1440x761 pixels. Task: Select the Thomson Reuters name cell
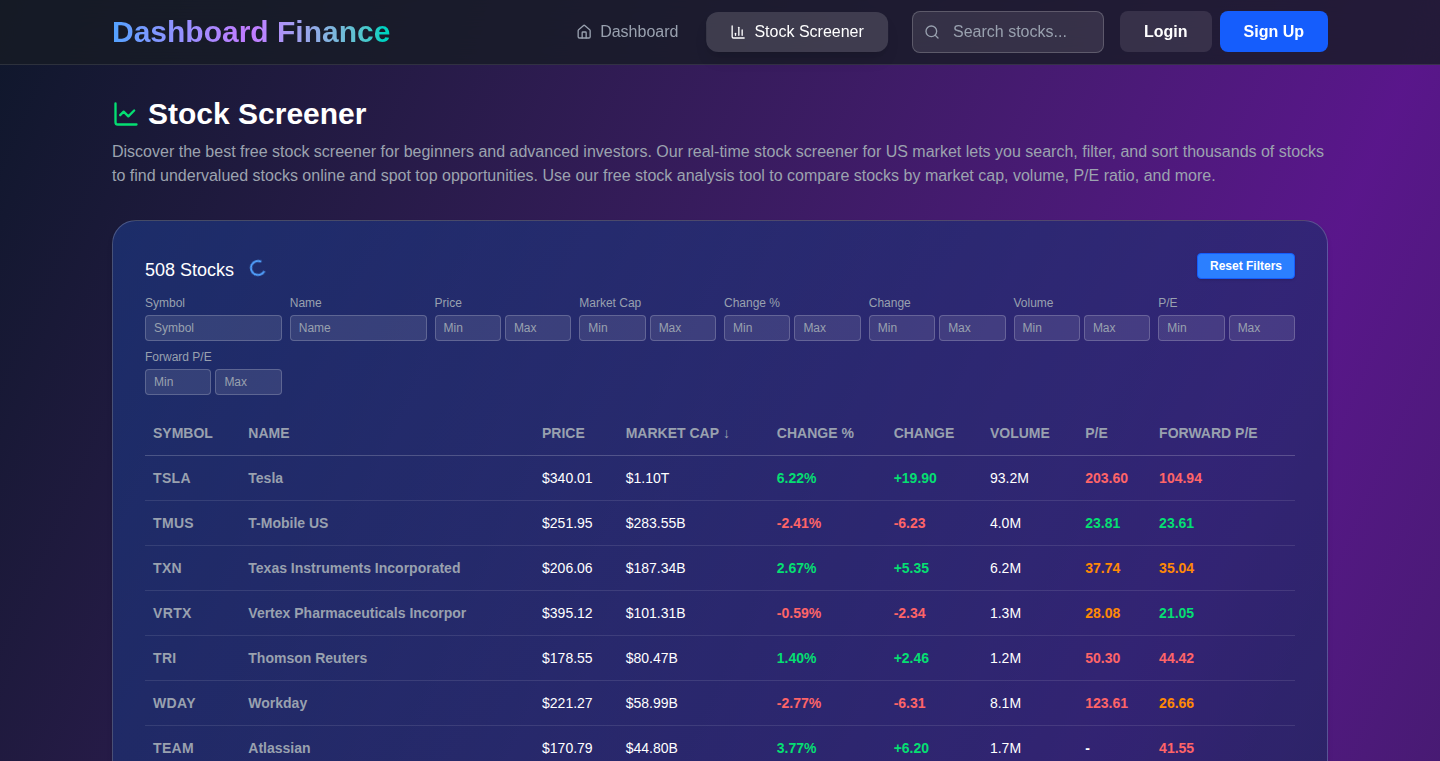tap(308, 658)
